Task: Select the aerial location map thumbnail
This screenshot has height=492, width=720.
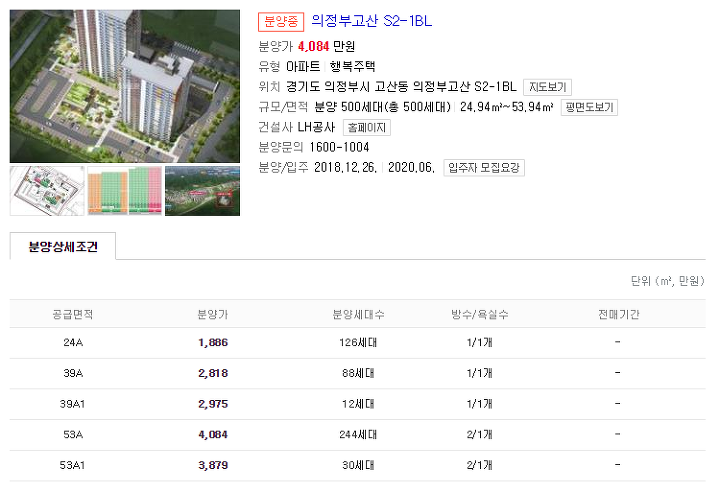Action: [202, 191]
